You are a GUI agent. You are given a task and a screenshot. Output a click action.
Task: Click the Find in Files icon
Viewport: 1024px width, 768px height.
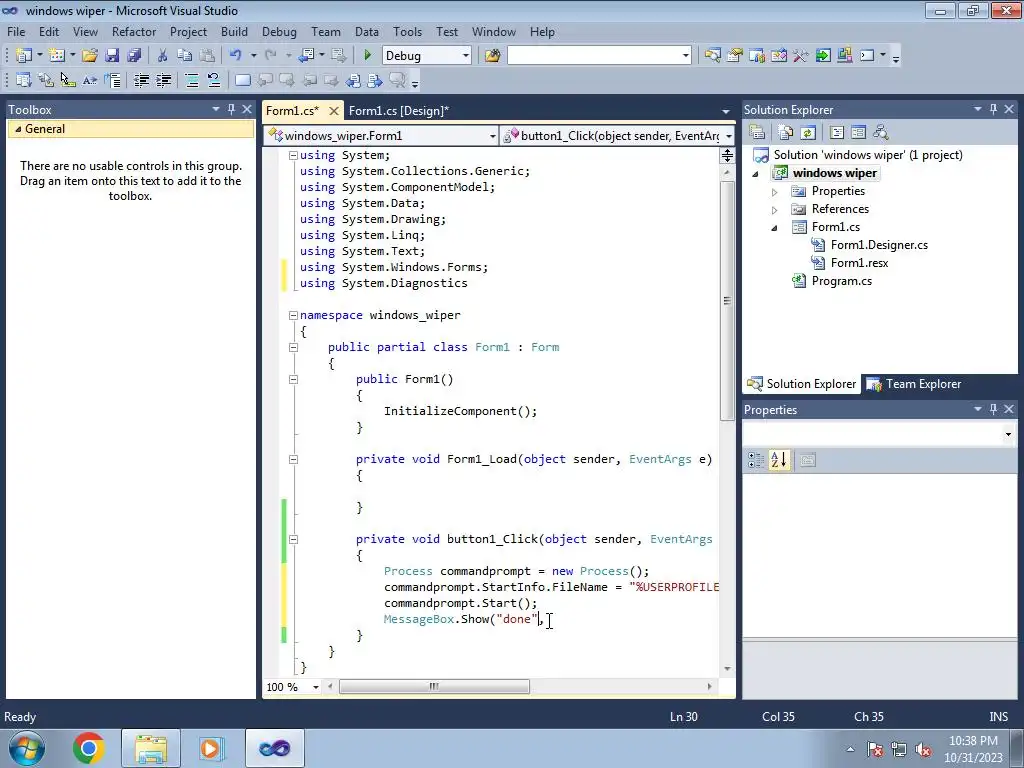[x=492, y=56]
